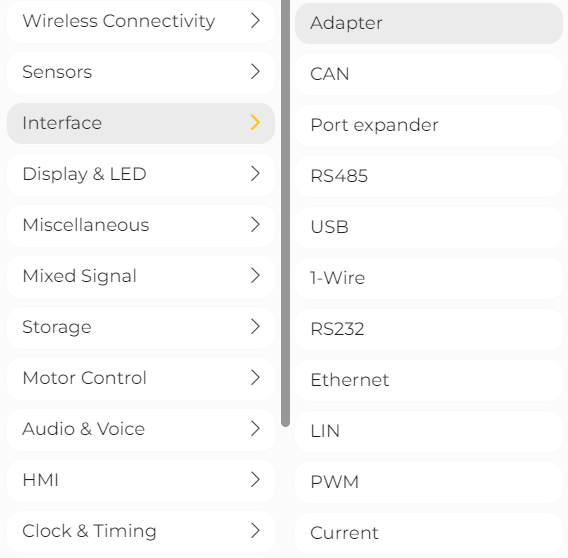Click the Motor Control chevron icon
Viewport: 568px width, 558px height.
click(255, 378)
